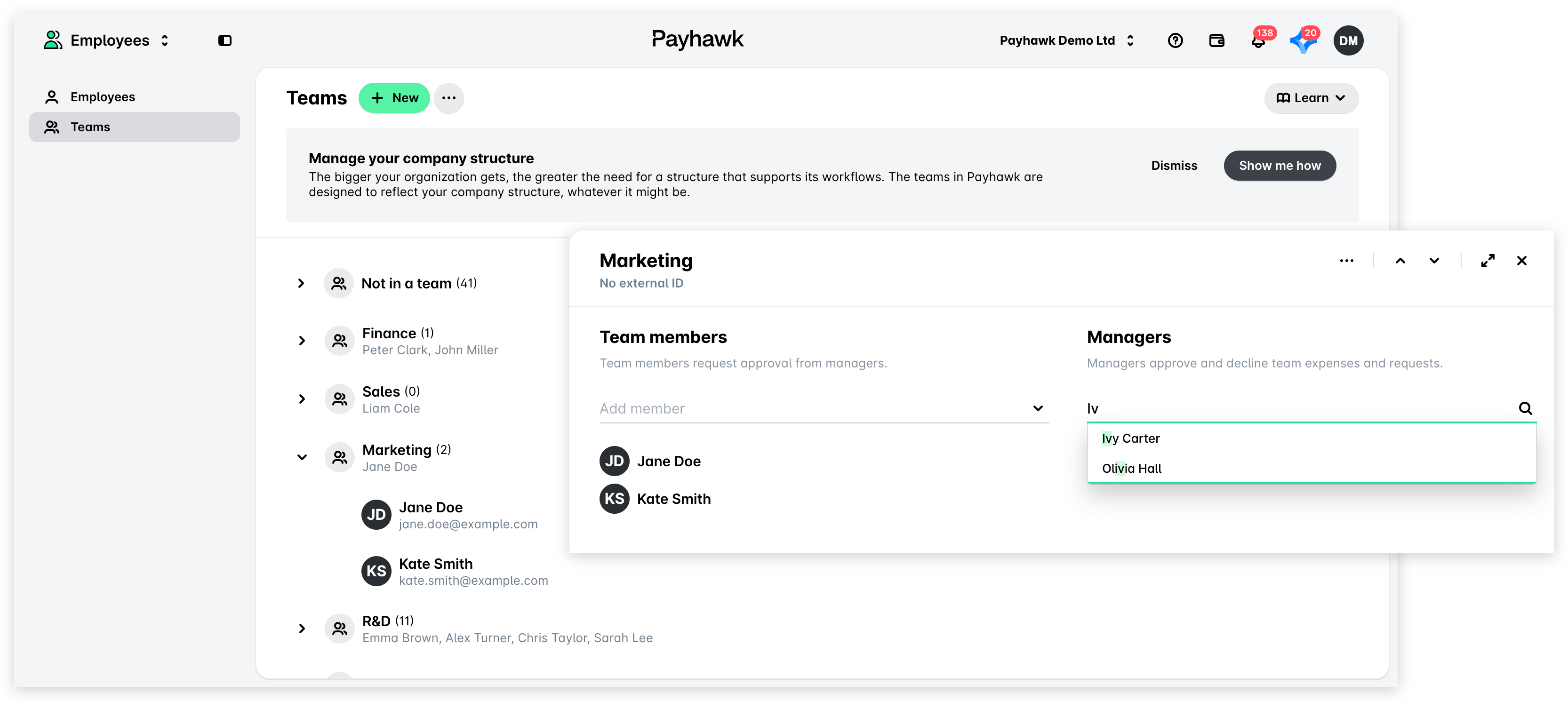Dismiss the company structure banner
The width and height of the screenshot is (1568, 701).
(x=1174, y=166)
